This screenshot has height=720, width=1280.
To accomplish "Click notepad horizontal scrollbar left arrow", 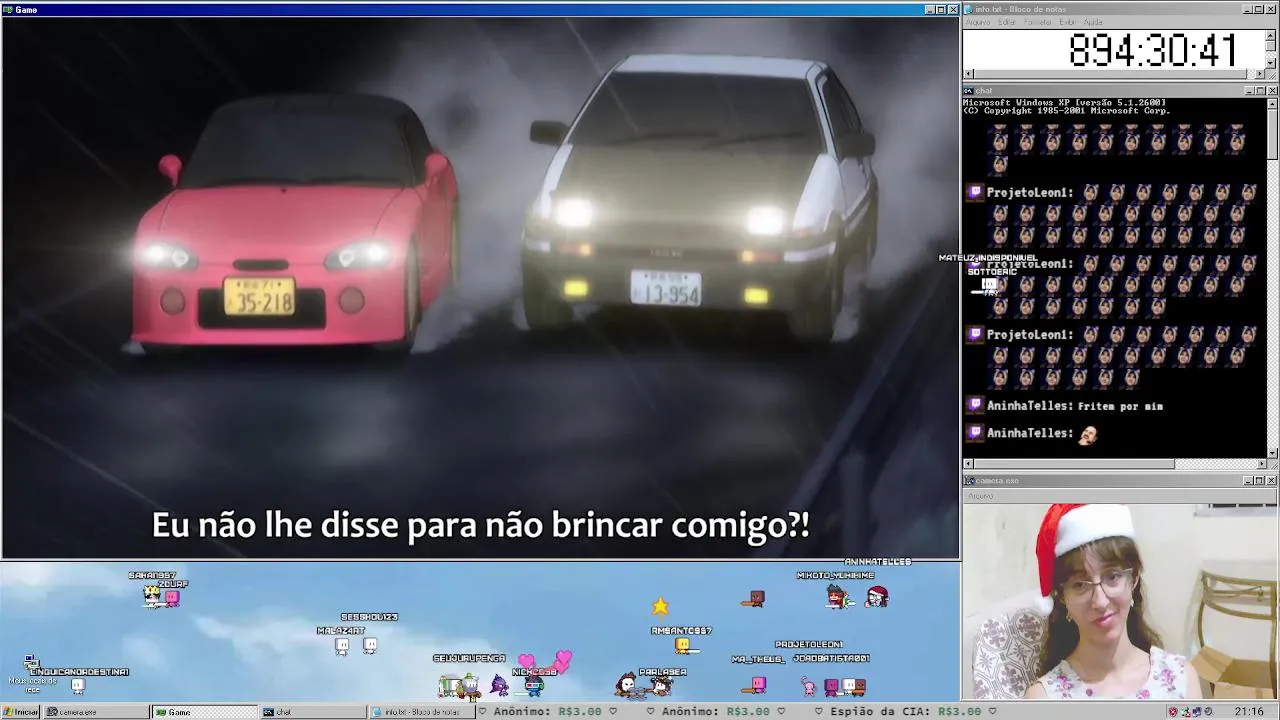I will click(x=968, y=74).
